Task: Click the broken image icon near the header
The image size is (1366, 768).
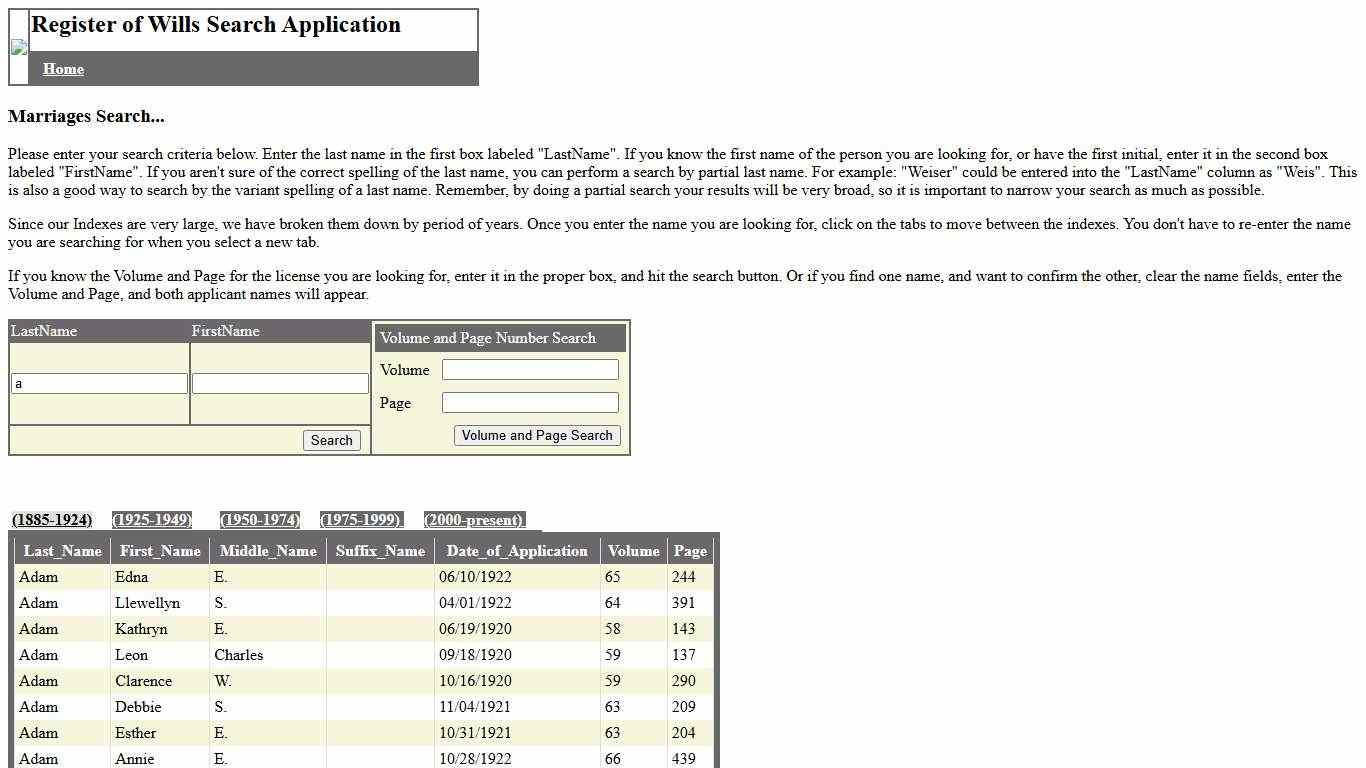Action: [x=17, y=46]
